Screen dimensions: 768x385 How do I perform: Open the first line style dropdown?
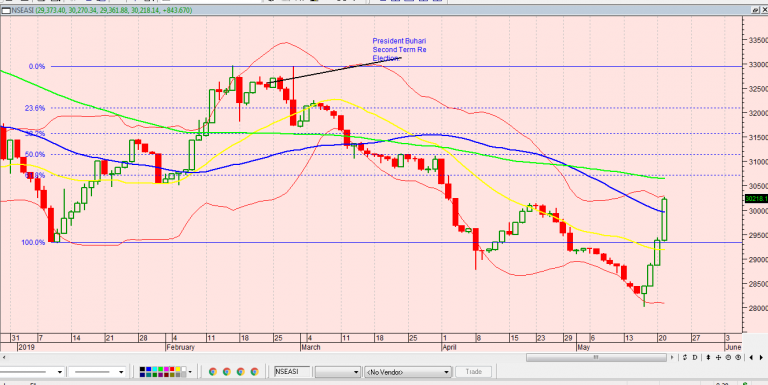[32, 372]
